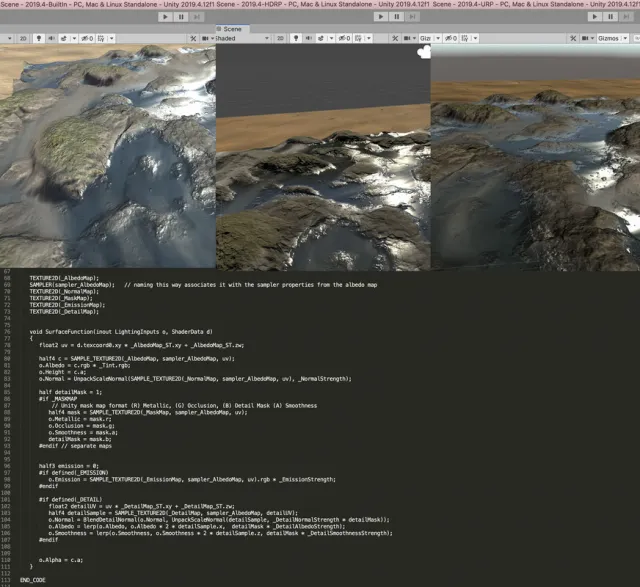640x587 pixels.
Task: Open component tools icon in the Builtin window
Action: 193,38
